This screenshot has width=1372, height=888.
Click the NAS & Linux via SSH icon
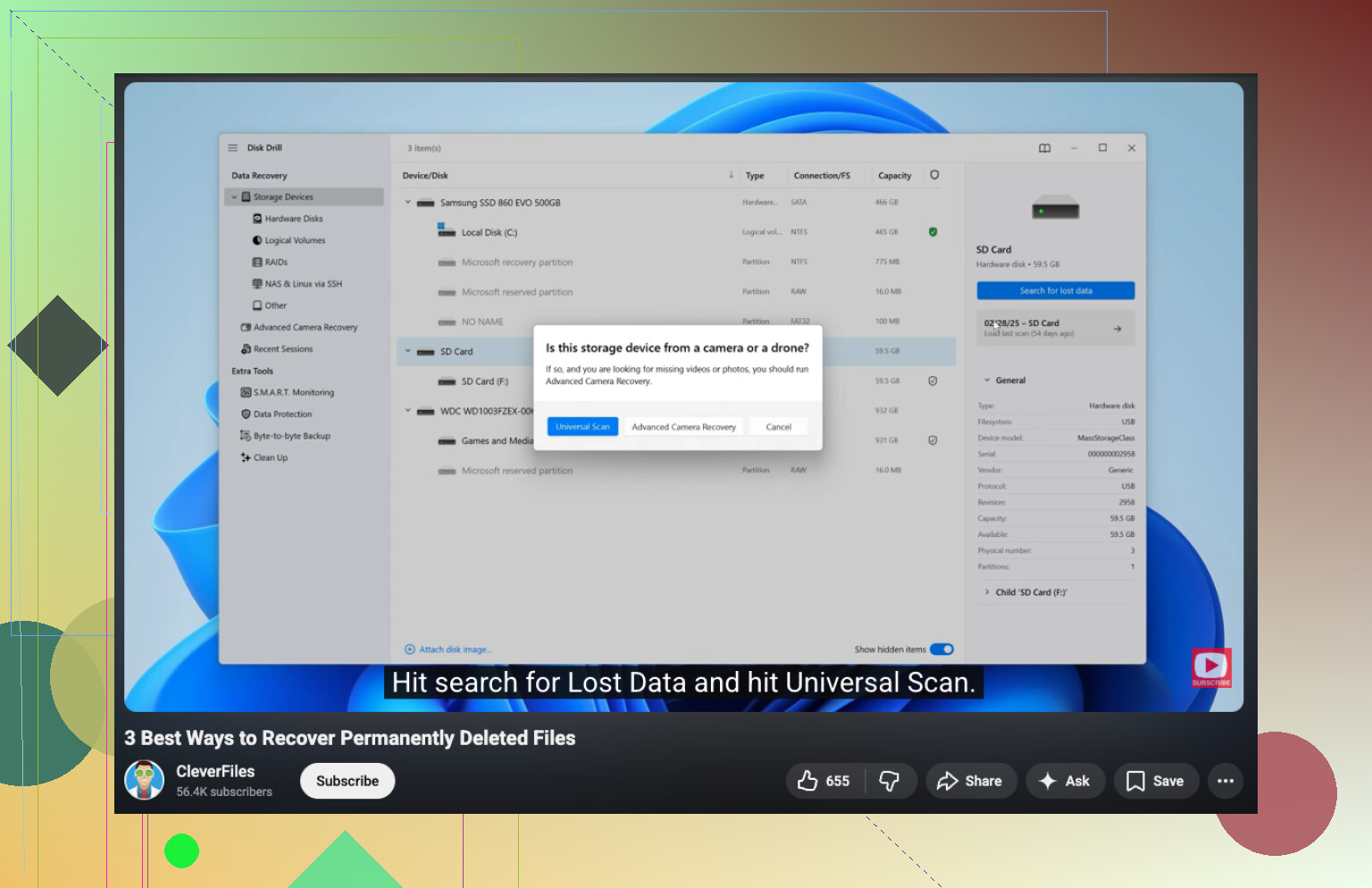click(257, 284)
